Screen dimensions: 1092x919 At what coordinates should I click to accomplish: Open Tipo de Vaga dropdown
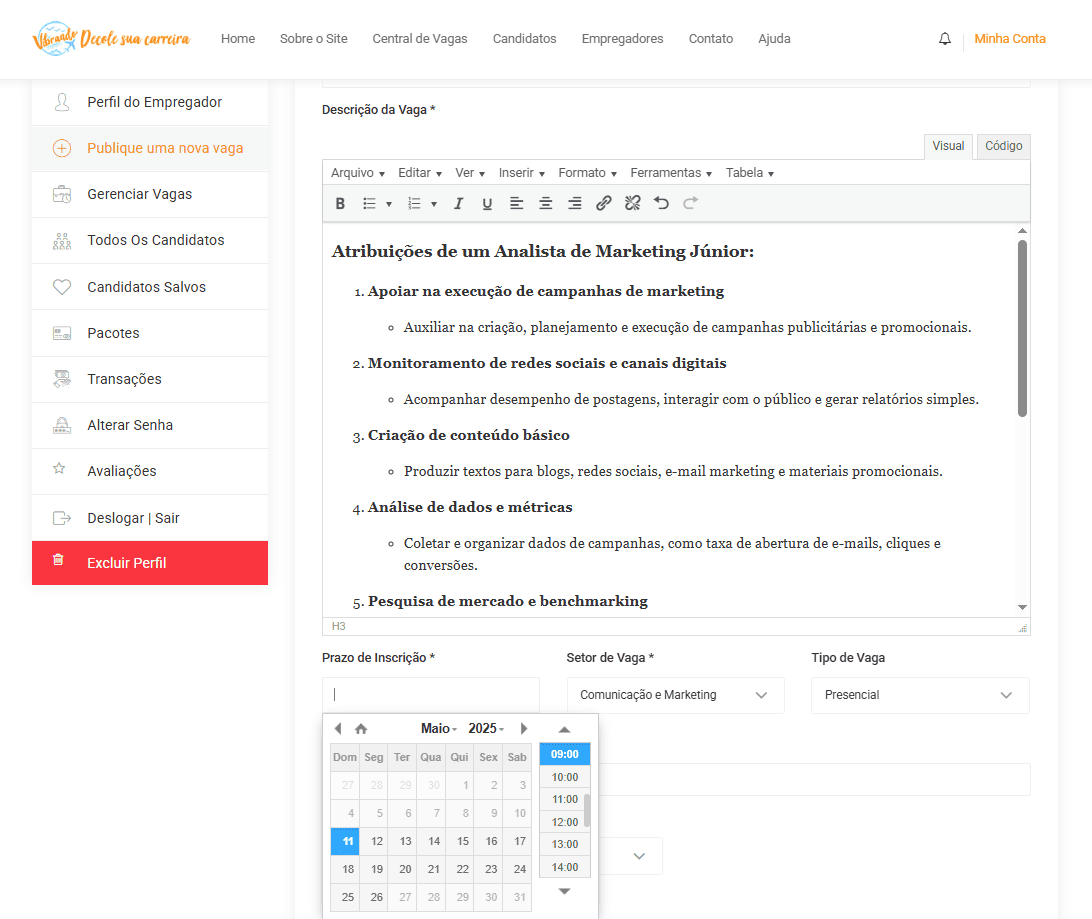pos(920,695)
